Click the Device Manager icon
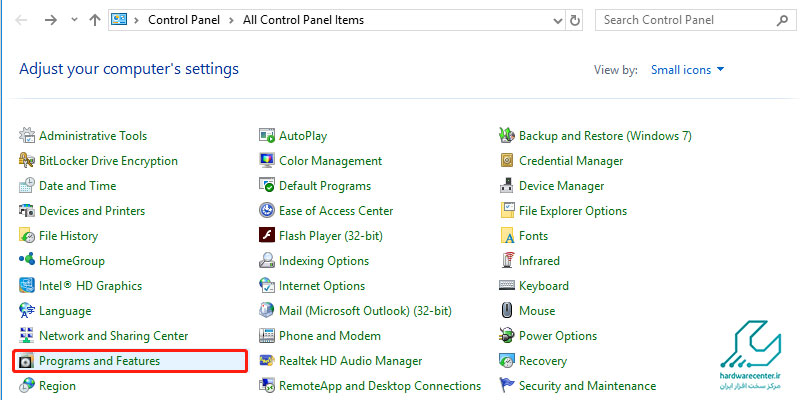This screenshot has height=400, width=800. coord(507,186)
